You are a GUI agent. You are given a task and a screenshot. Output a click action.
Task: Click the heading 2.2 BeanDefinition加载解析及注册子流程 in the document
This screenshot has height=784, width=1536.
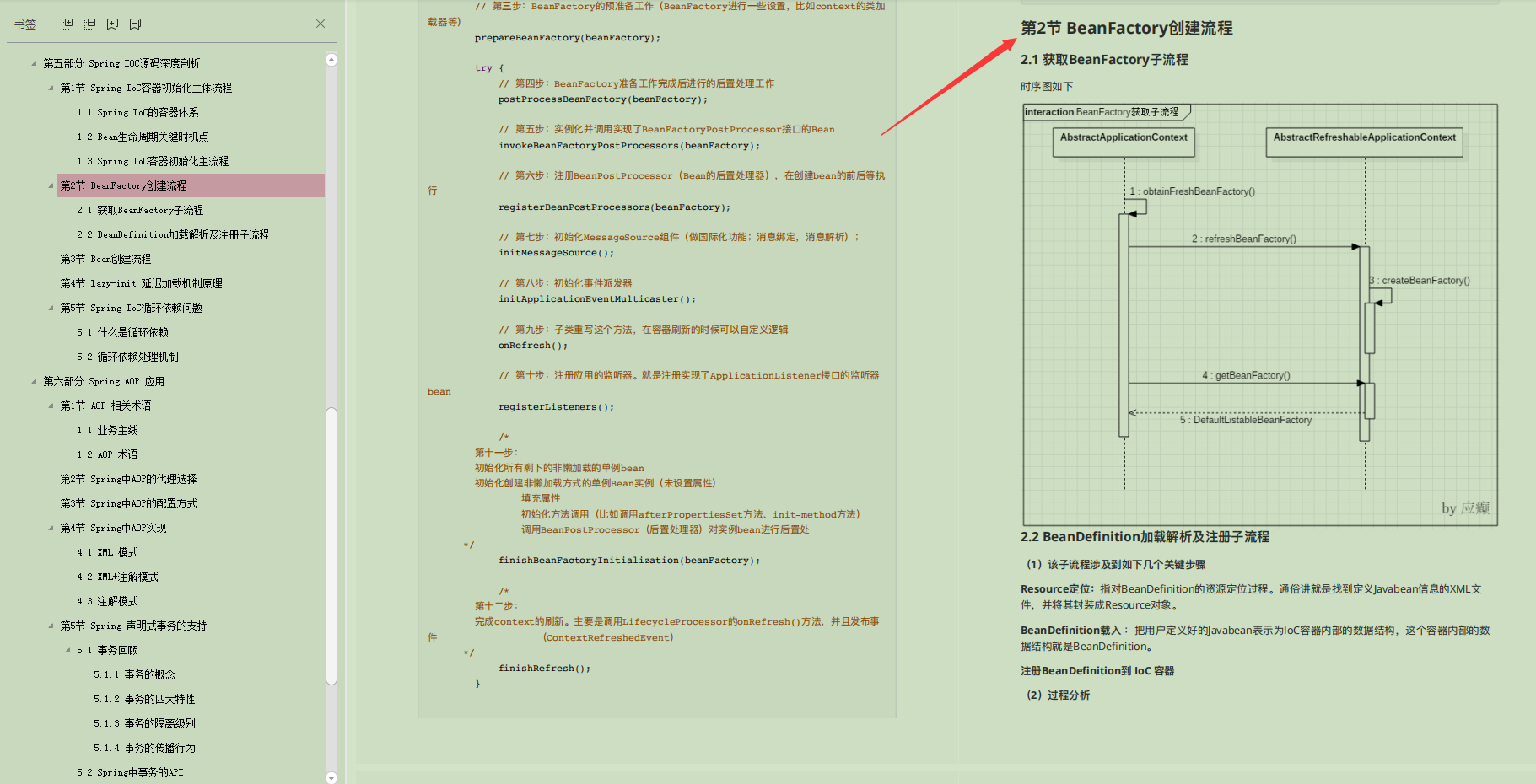[x=1145, y=537]
